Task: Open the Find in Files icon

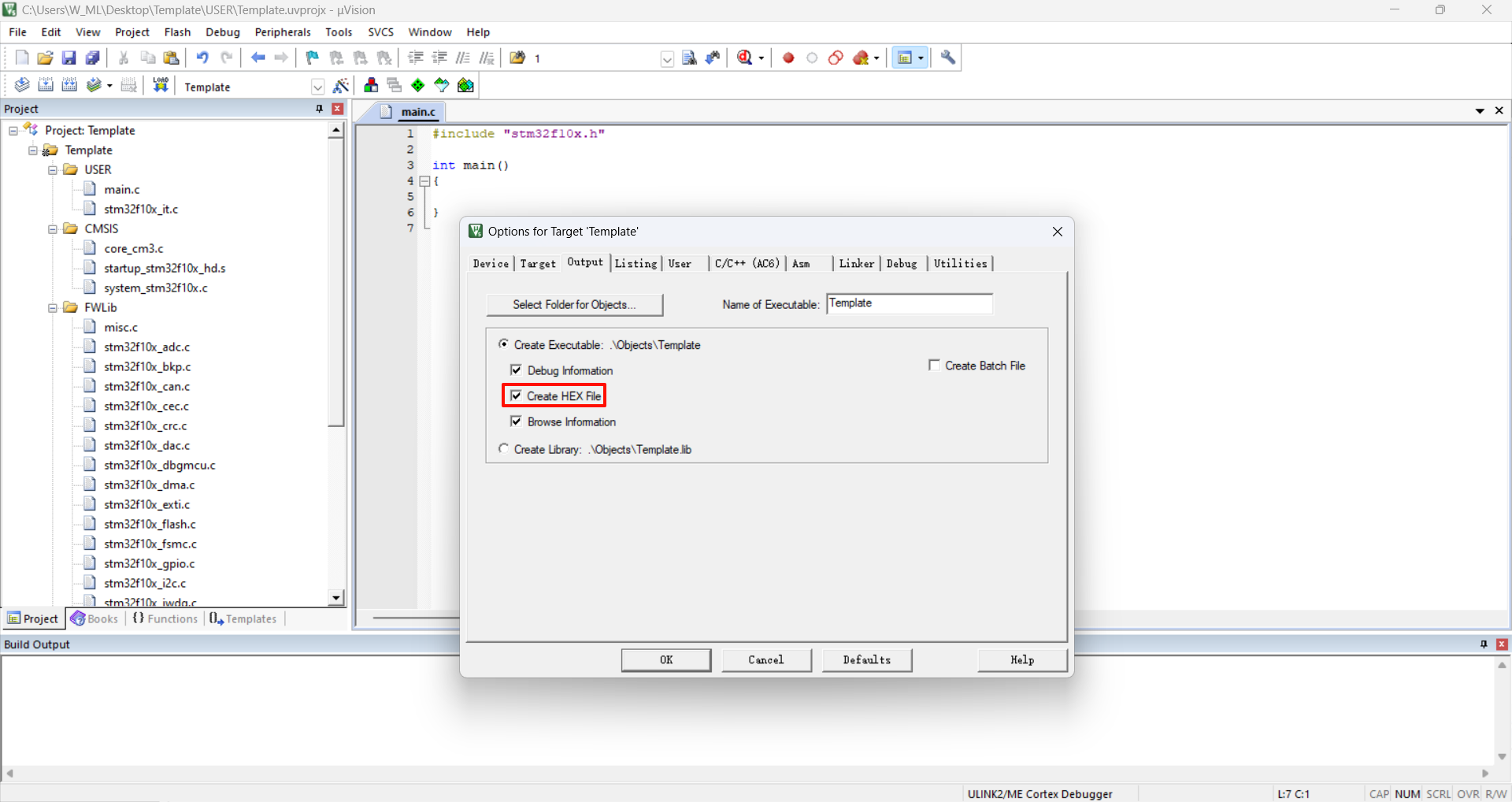Action: pos(517,58)
